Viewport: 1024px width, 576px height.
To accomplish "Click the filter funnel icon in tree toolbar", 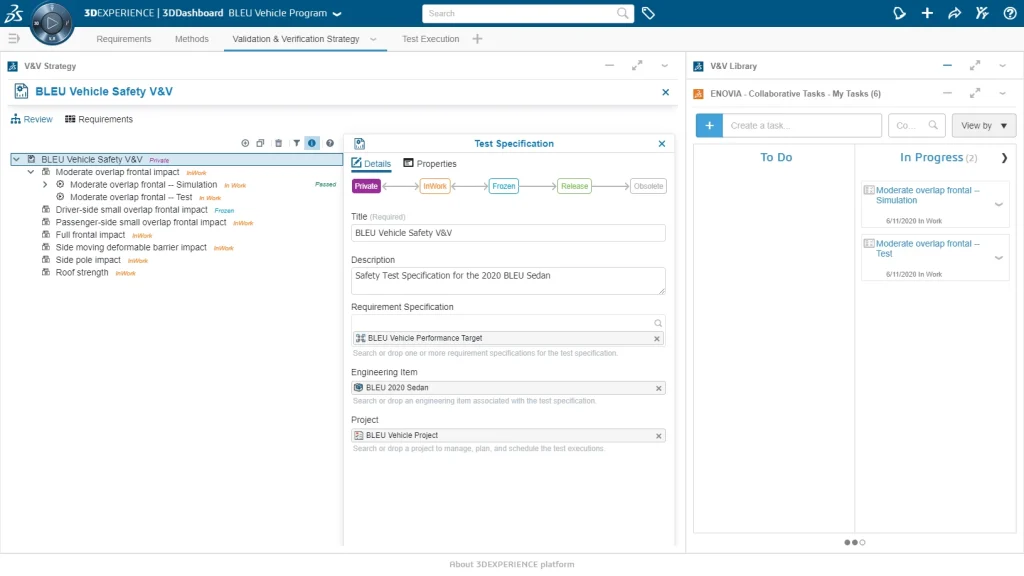I will 296,143.
